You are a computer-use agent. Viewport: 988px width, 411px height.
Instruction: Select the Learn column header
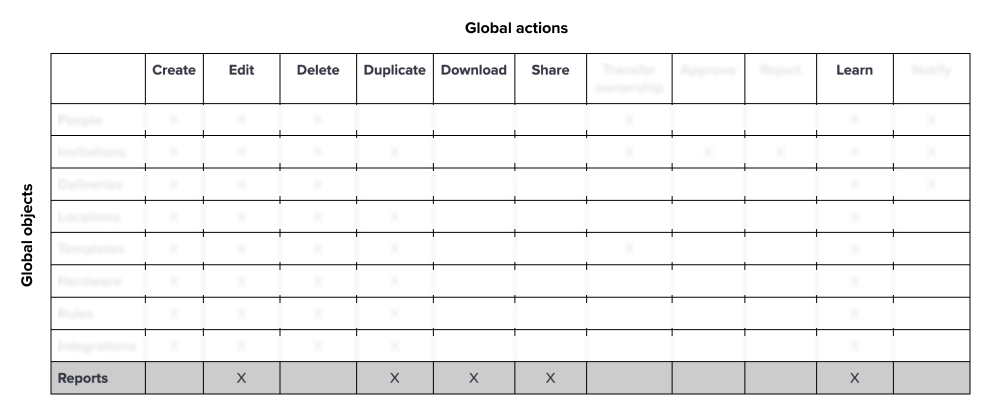click(x=854, y=70)
